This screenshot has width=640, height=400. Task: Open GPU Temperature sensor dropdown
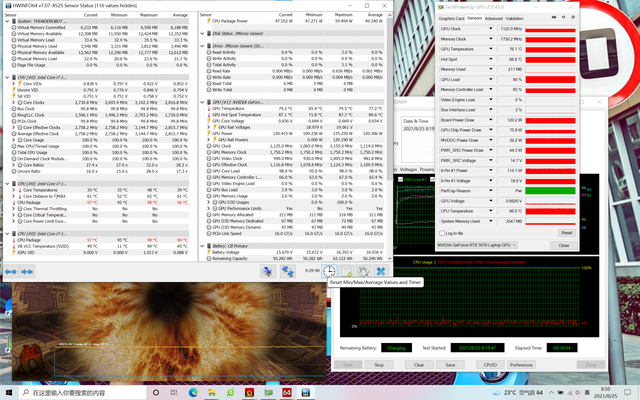(491, 49)
